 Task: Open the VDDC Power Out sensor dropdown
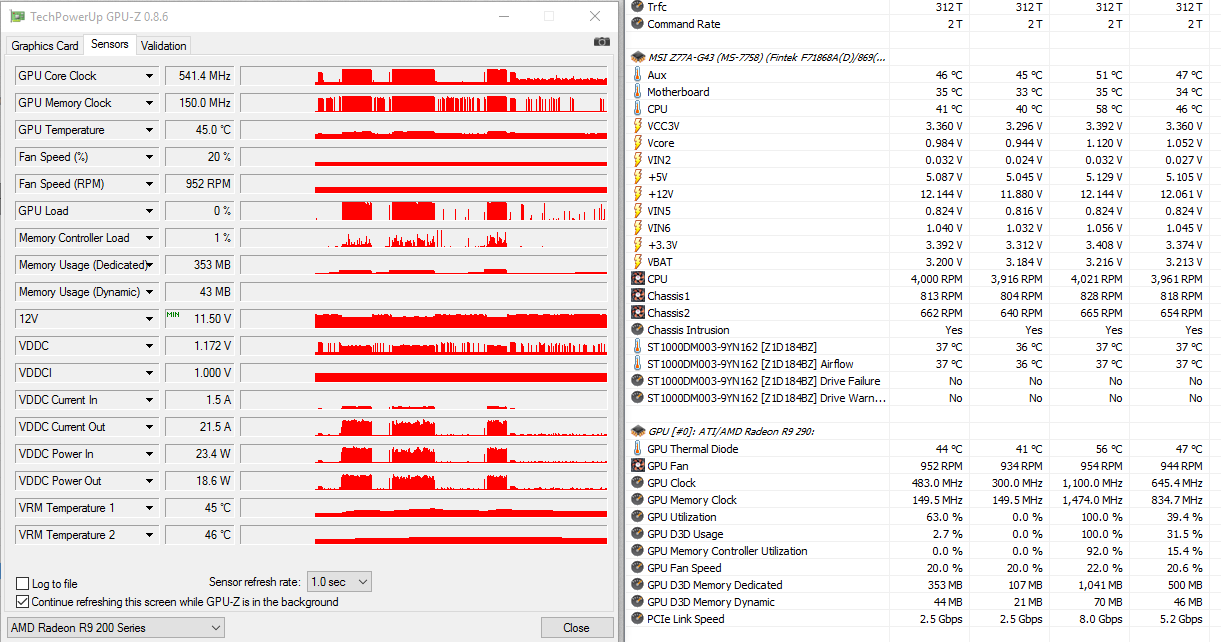(x=150, y=481)
